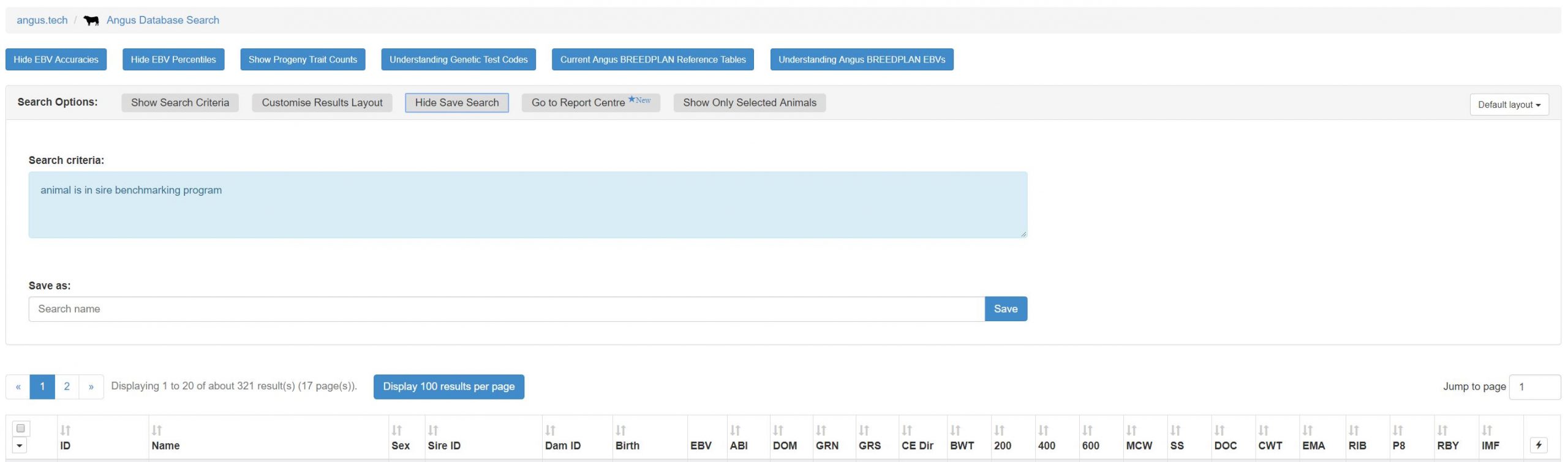Click the Search name input field
The image size is (1568, 462).
pos(506,309)
